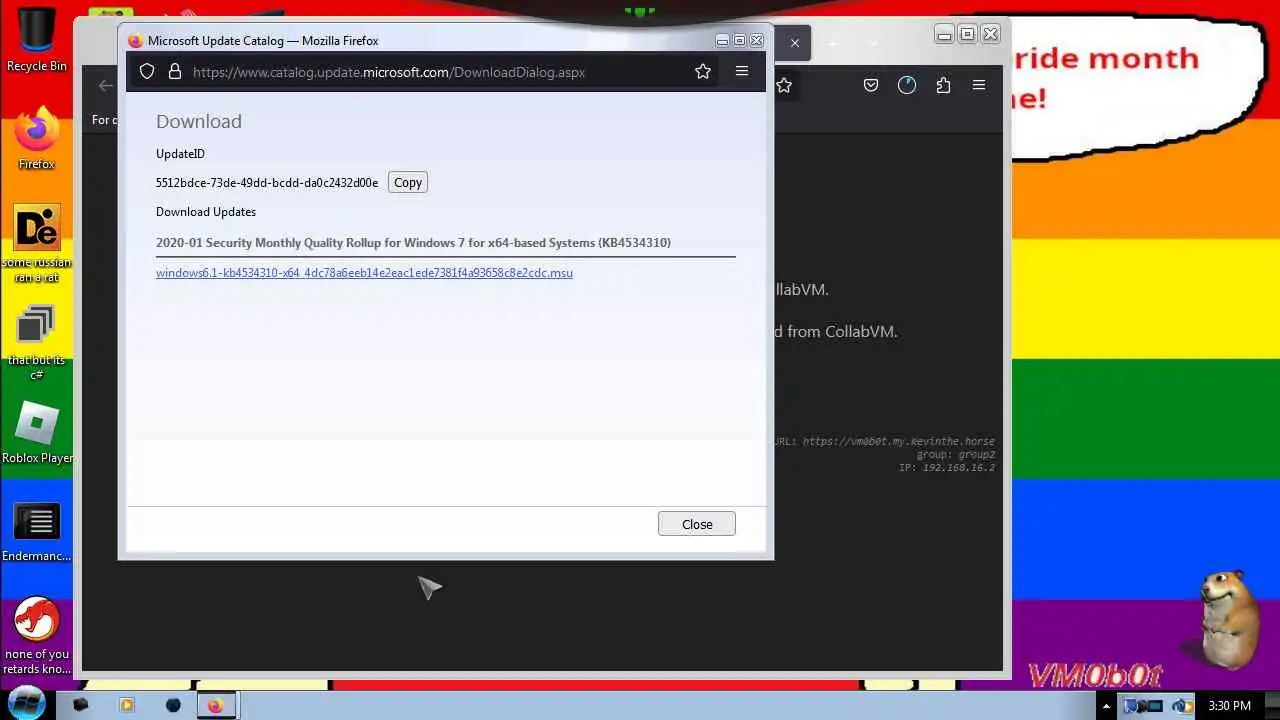Click the padlock site security icon
The image size is (1280, 720).
[x=175, y=72]
